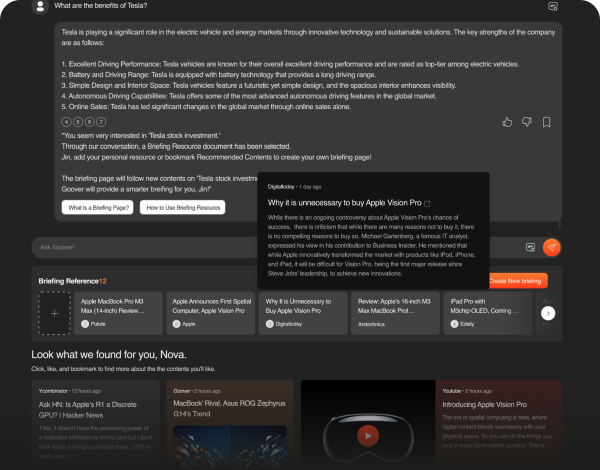Open external link icon beside Vision Pro title
The height and width of the screenshot is (470, 600).
point(427,204)
